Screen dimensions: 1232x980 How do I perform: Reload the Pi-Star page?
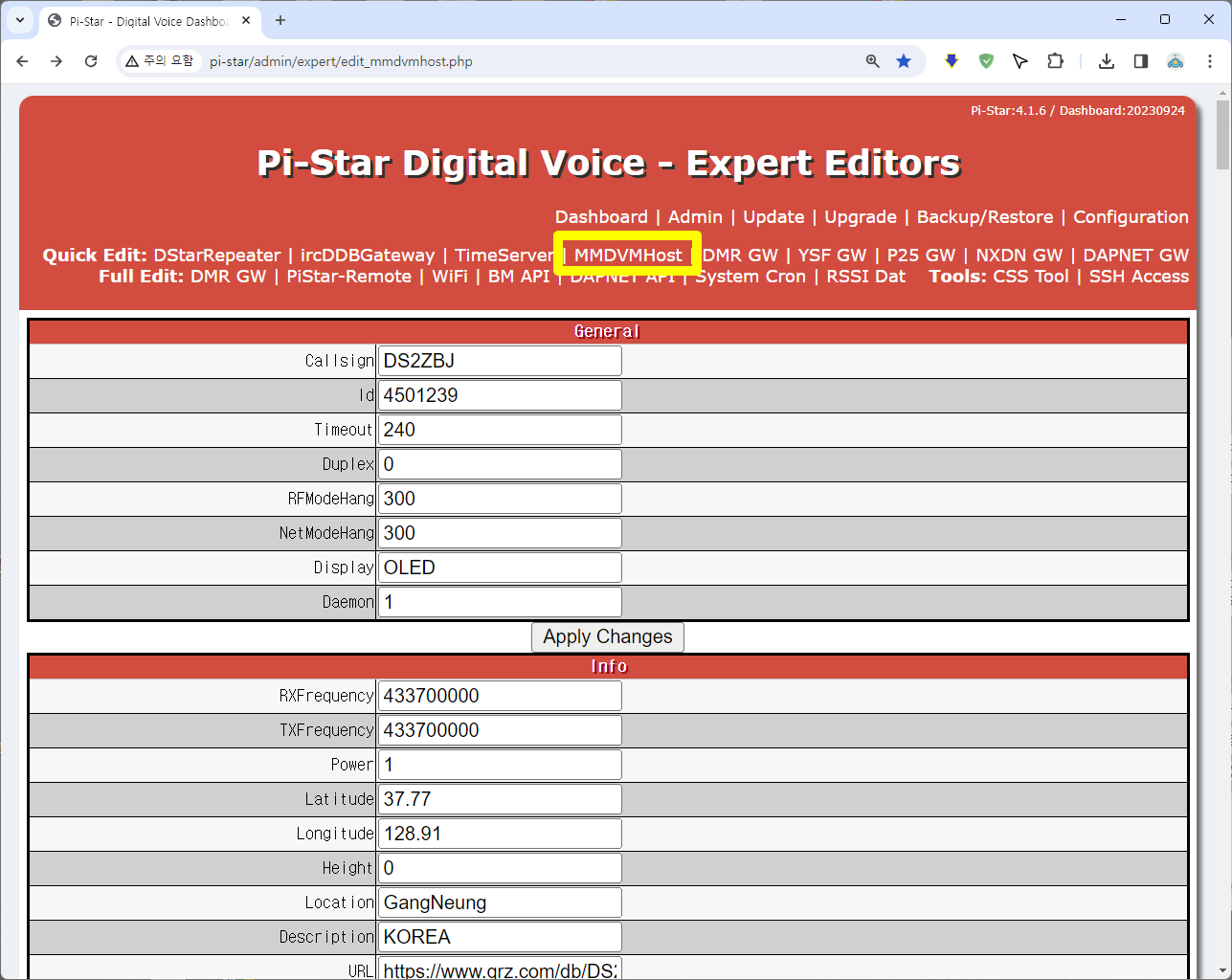click(91, 61)
